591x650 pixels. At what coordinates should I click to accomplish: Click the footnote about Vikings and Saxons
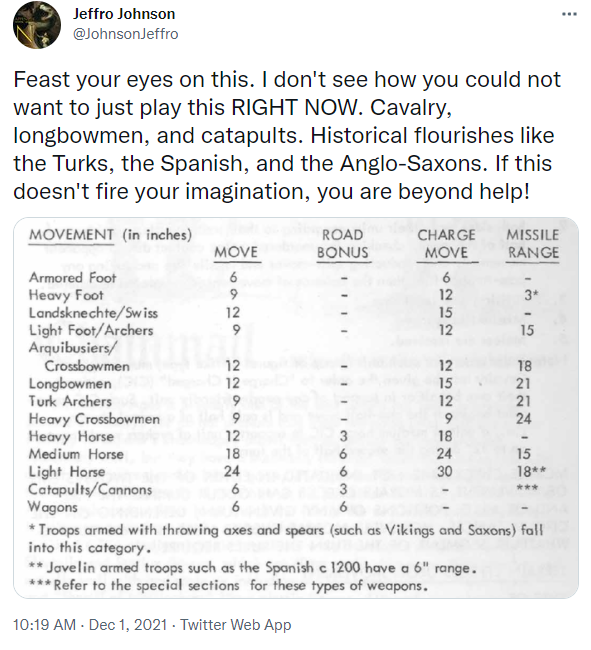[286, 538]
